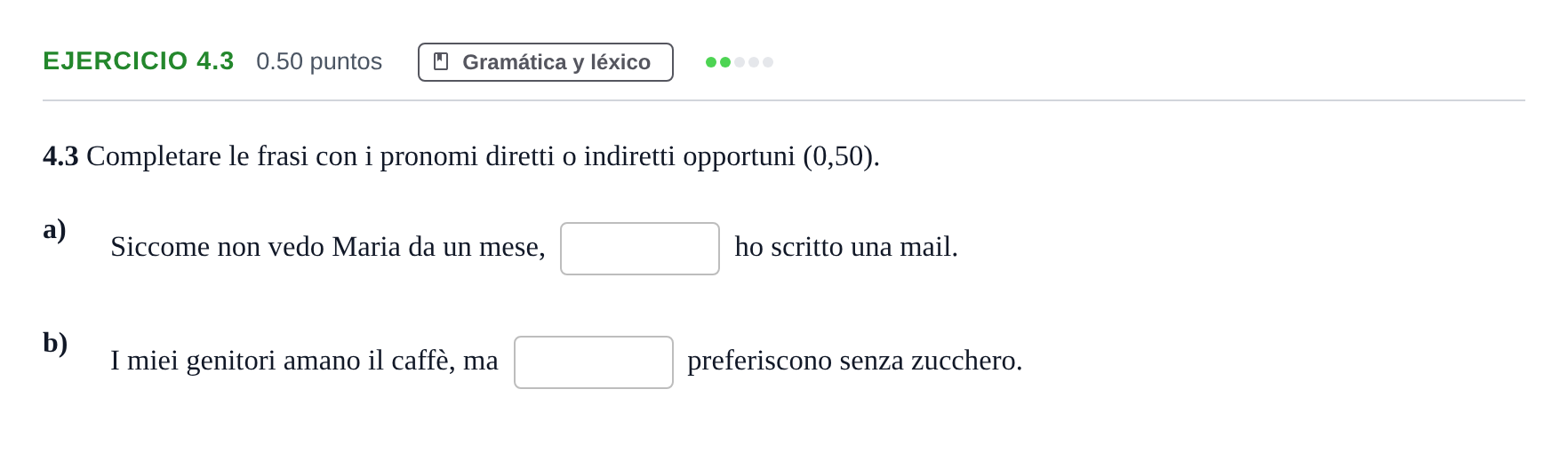Select the Gramática y léxico tag
This screenshot has height=453, width=1568.
coord(546,62)
